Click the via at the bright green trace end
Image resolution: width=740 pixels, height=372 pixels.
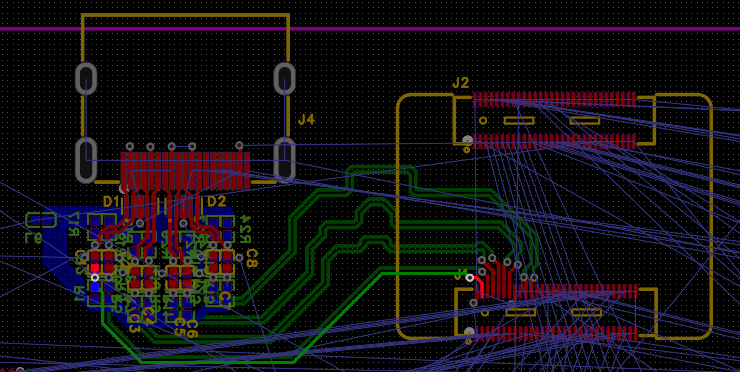(x=470, y=278)
